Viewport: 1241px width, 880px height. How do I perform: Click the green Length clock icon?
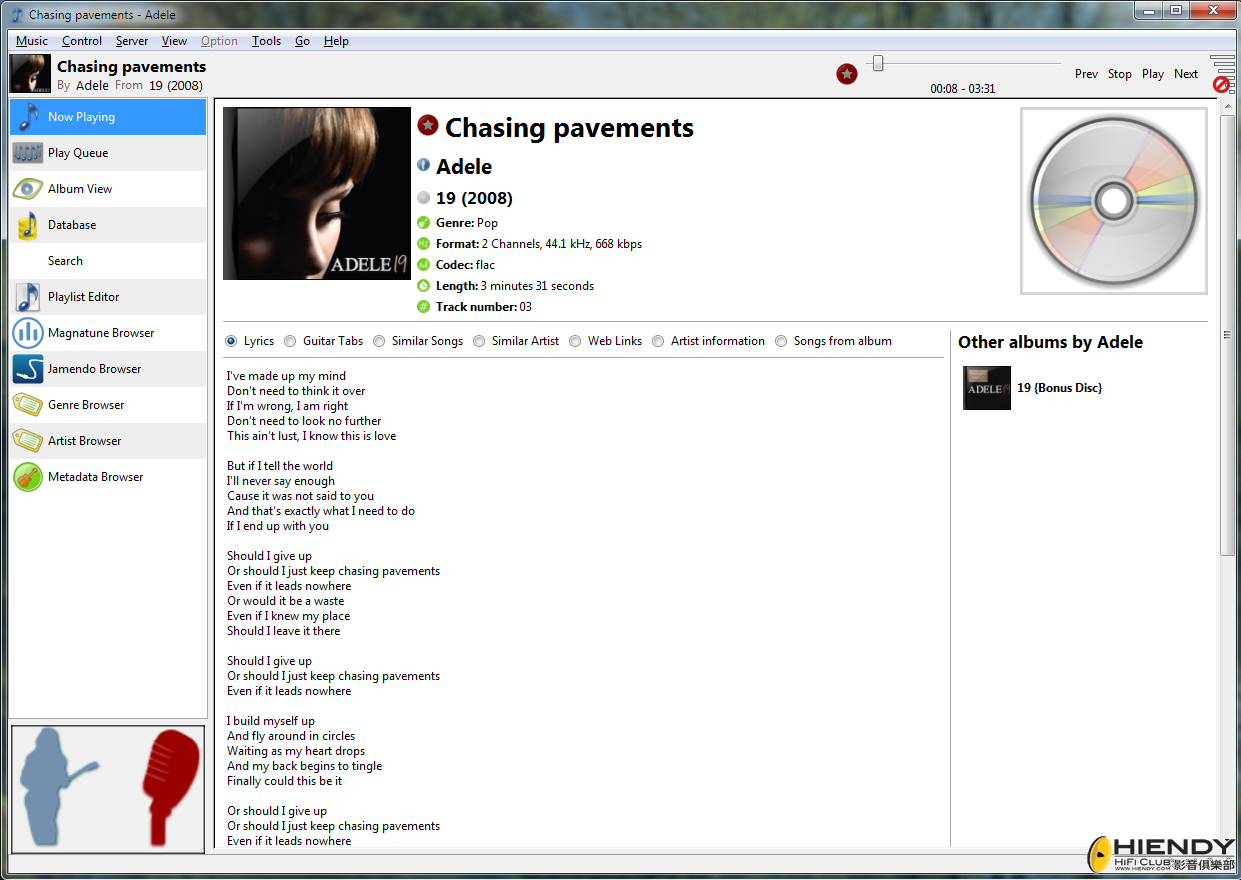424,285
